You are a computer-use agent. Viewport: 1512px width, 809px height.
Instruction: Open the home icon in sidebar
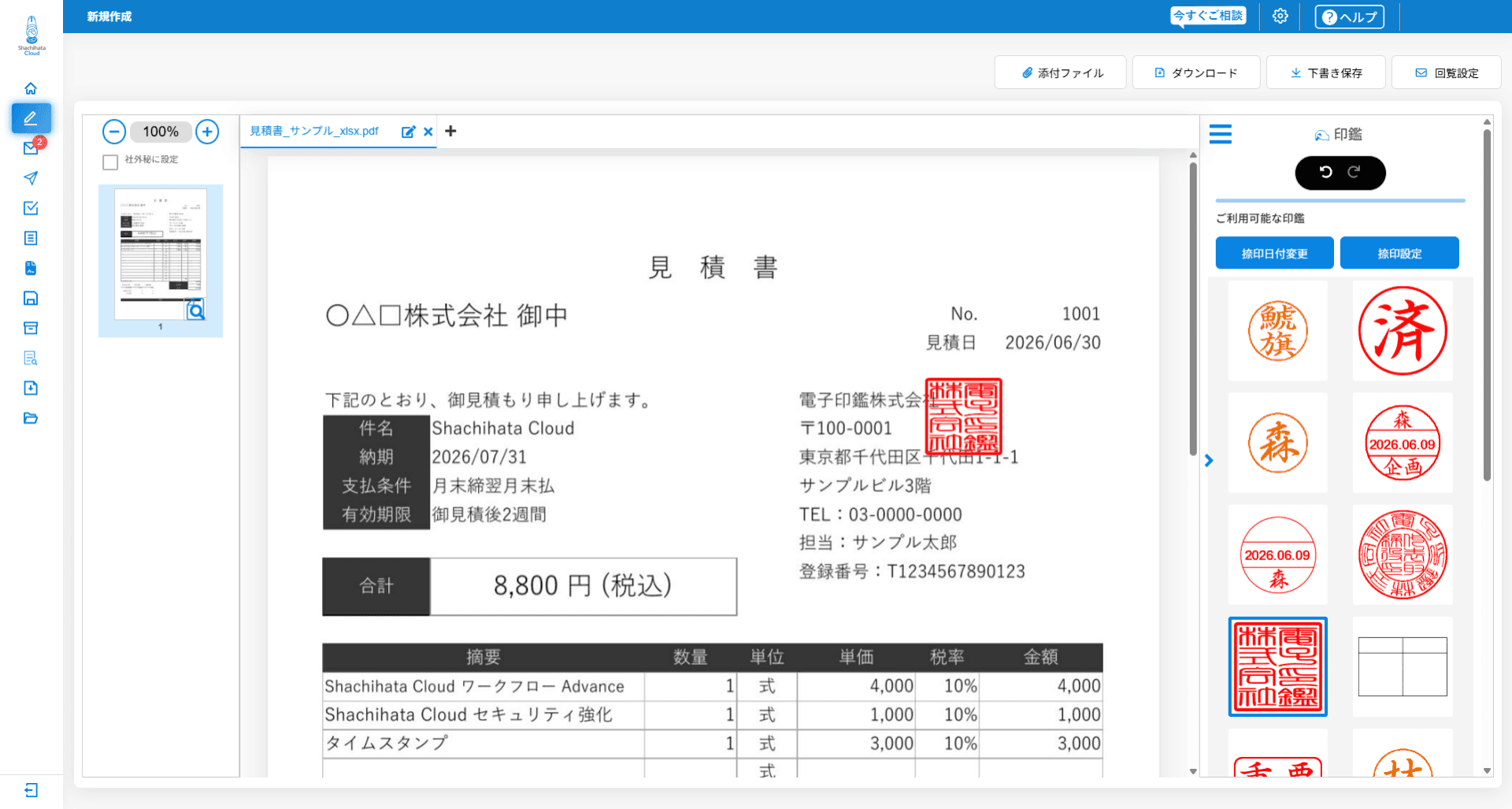pos(31,88)
